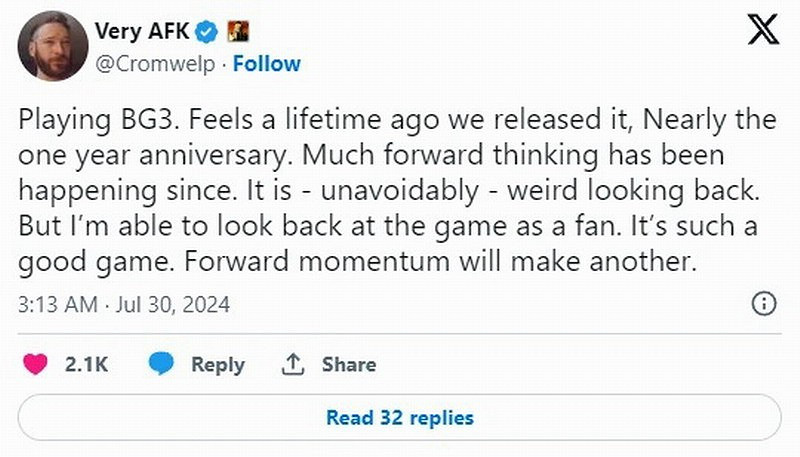Click the 3:13 AM time text
The width and height of the screenshot is (800, 457).
point(58,304)
